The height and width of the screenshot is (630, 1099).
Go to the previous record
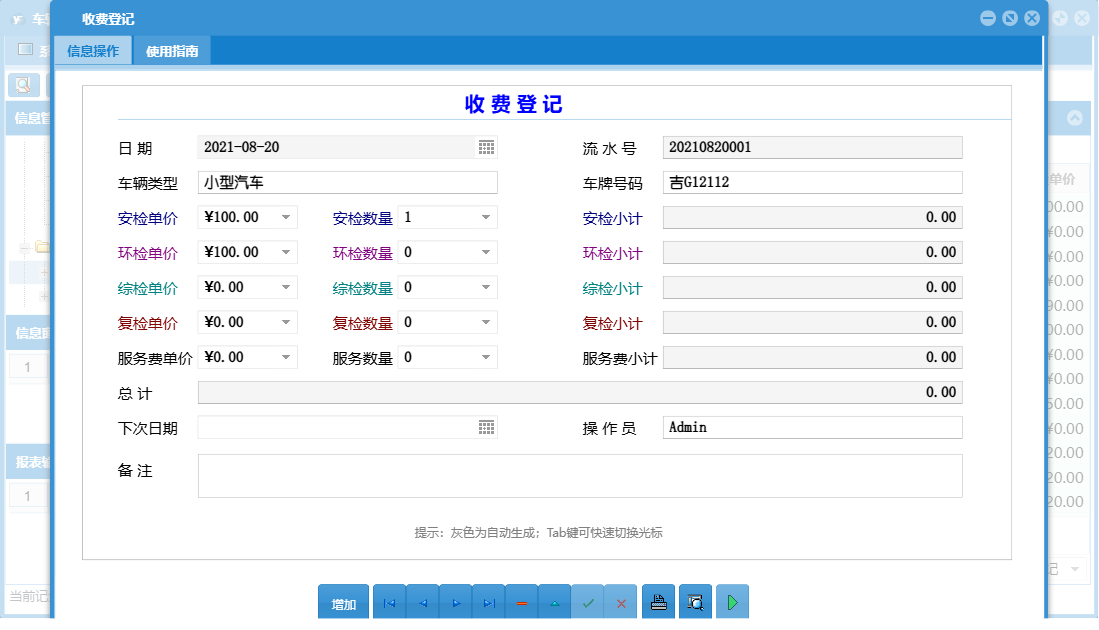coord(422,601)
